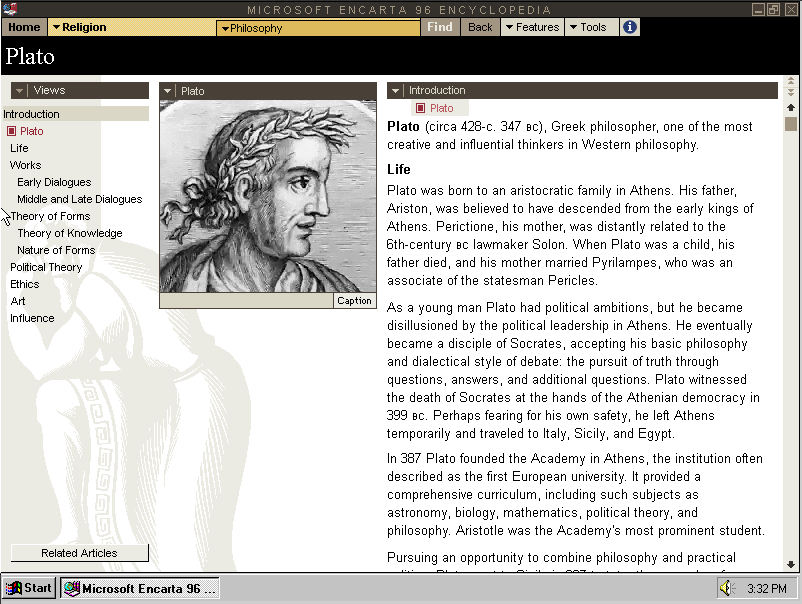Open the Views dropdown arrow
The height and width of the screenshot is (604, 802).
tap(20, 90)
